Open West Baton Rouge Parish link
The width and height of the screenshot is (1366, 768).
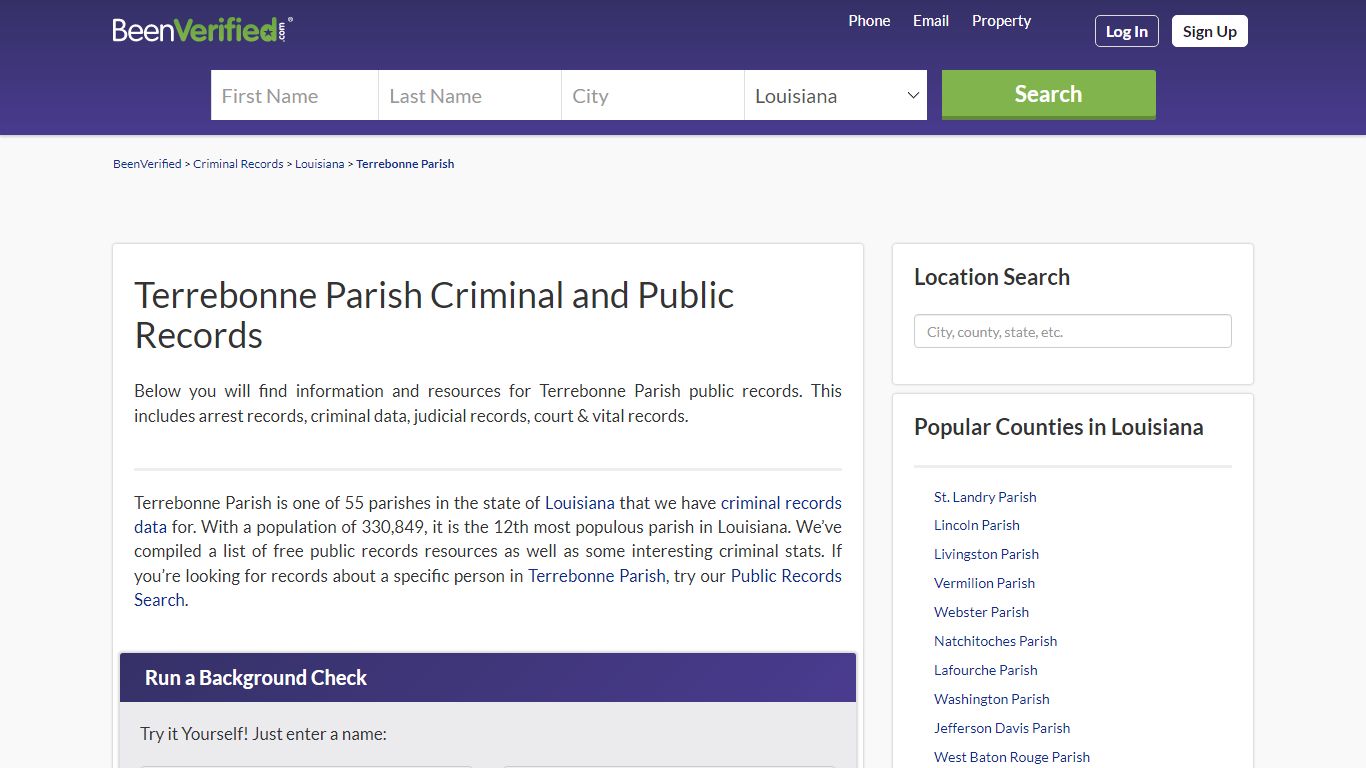[1012, 757]
